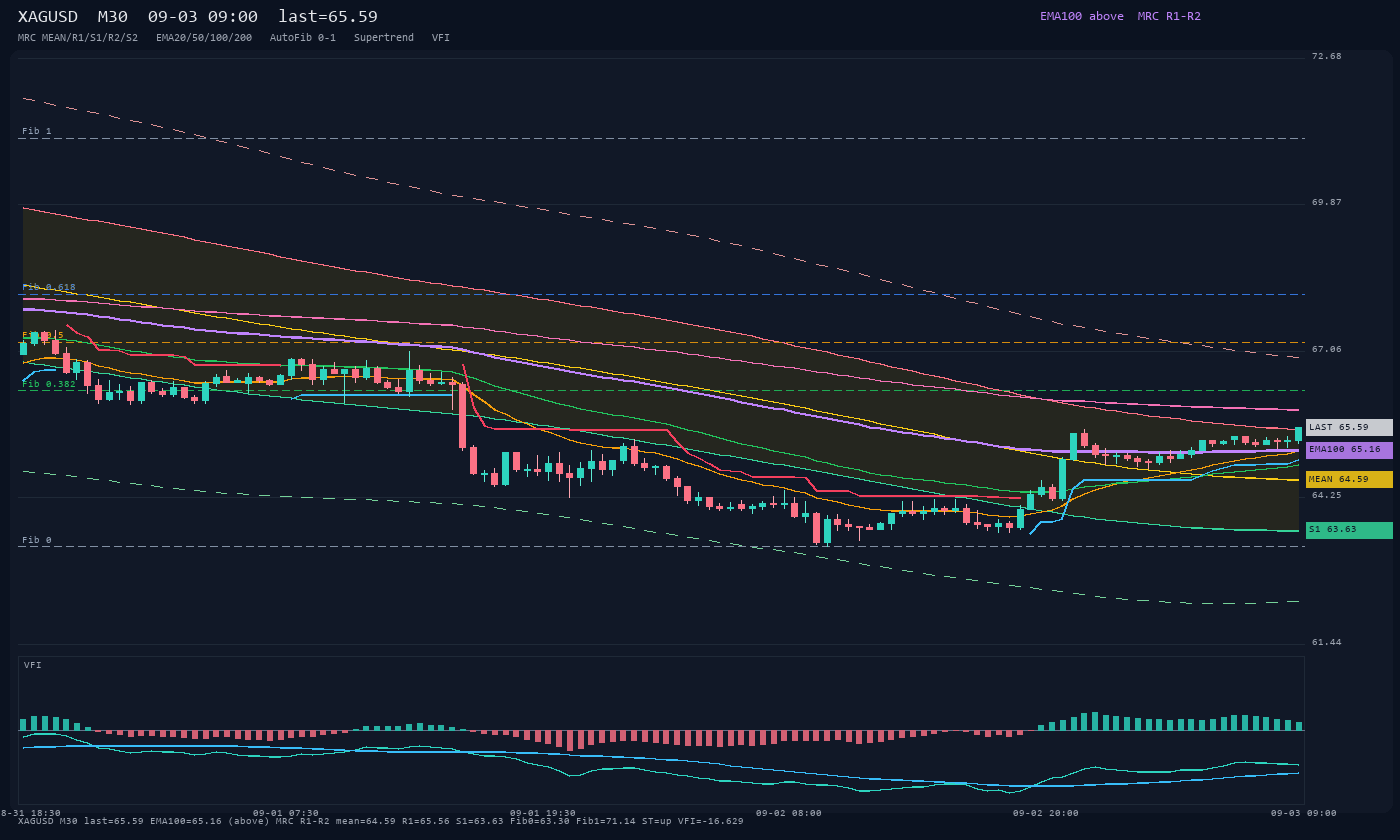
Task: Click the 'Fib 0' level label
Action: click(37, 540)
